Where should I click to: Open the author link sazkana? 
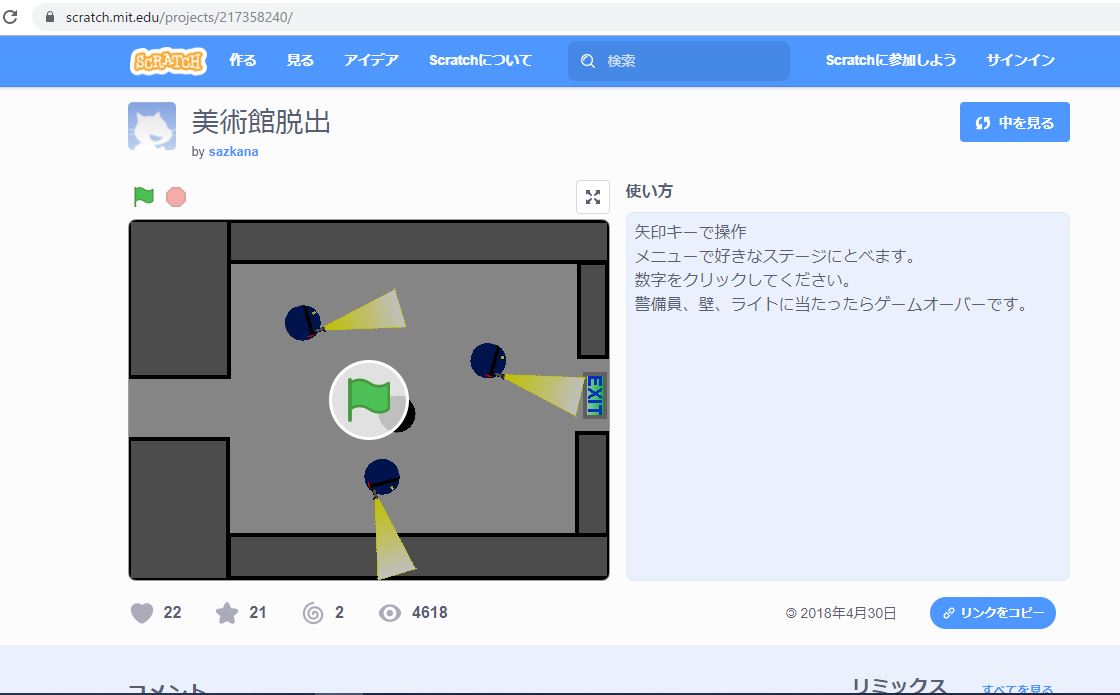click(x=233, y=152)
